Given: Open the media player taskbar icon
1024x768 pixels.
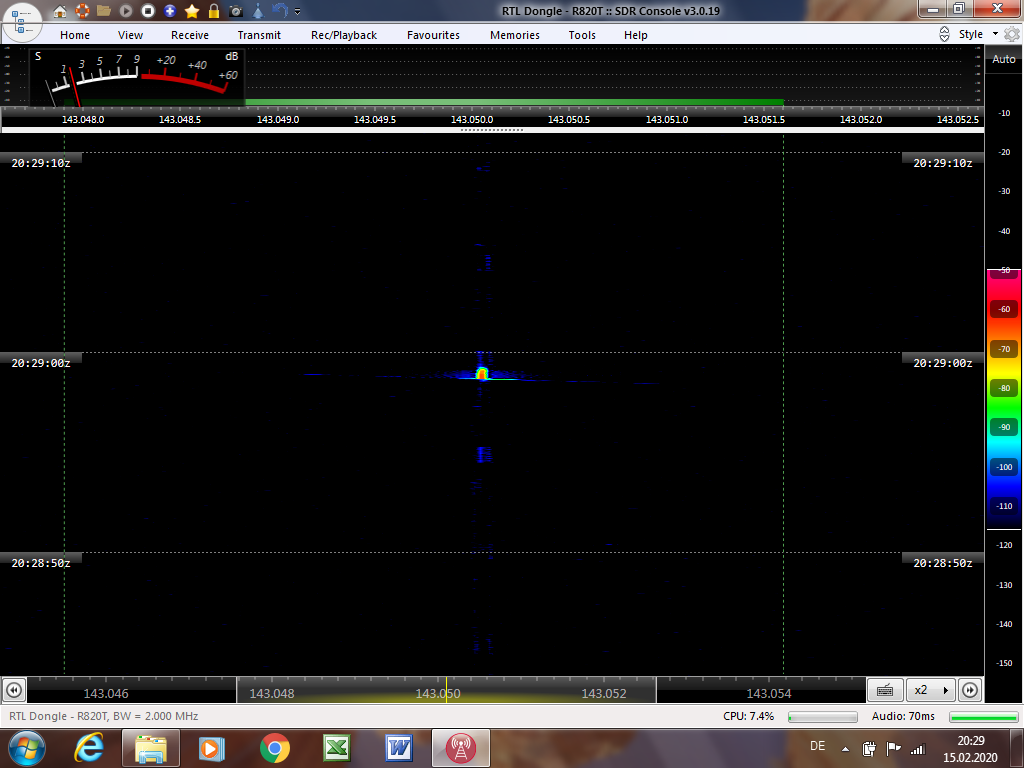Looking at the screenshot, I should [212, 748].
